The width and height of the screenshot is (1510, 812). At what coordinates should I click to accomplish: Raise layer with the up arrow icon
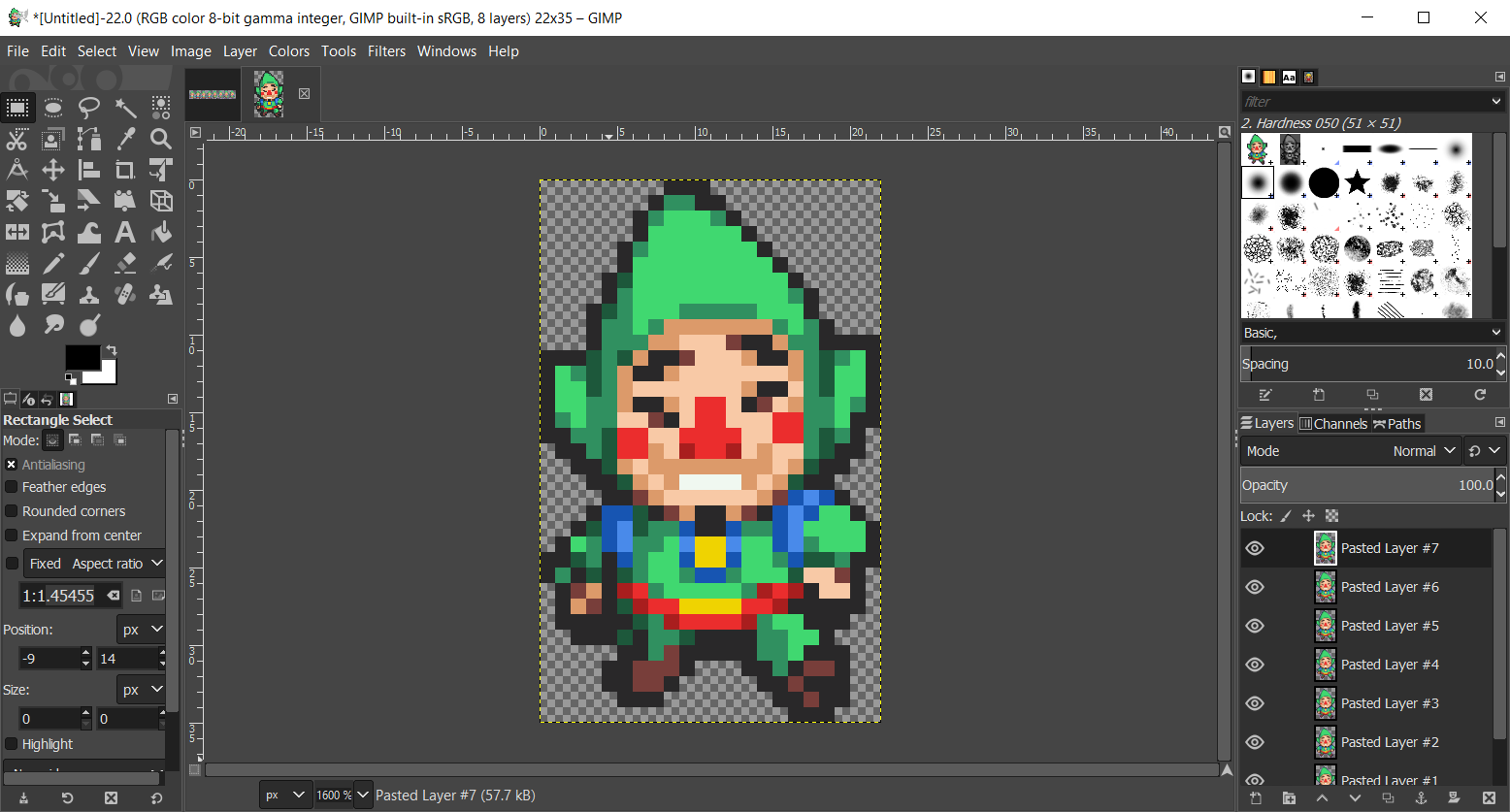(1322, 798)
